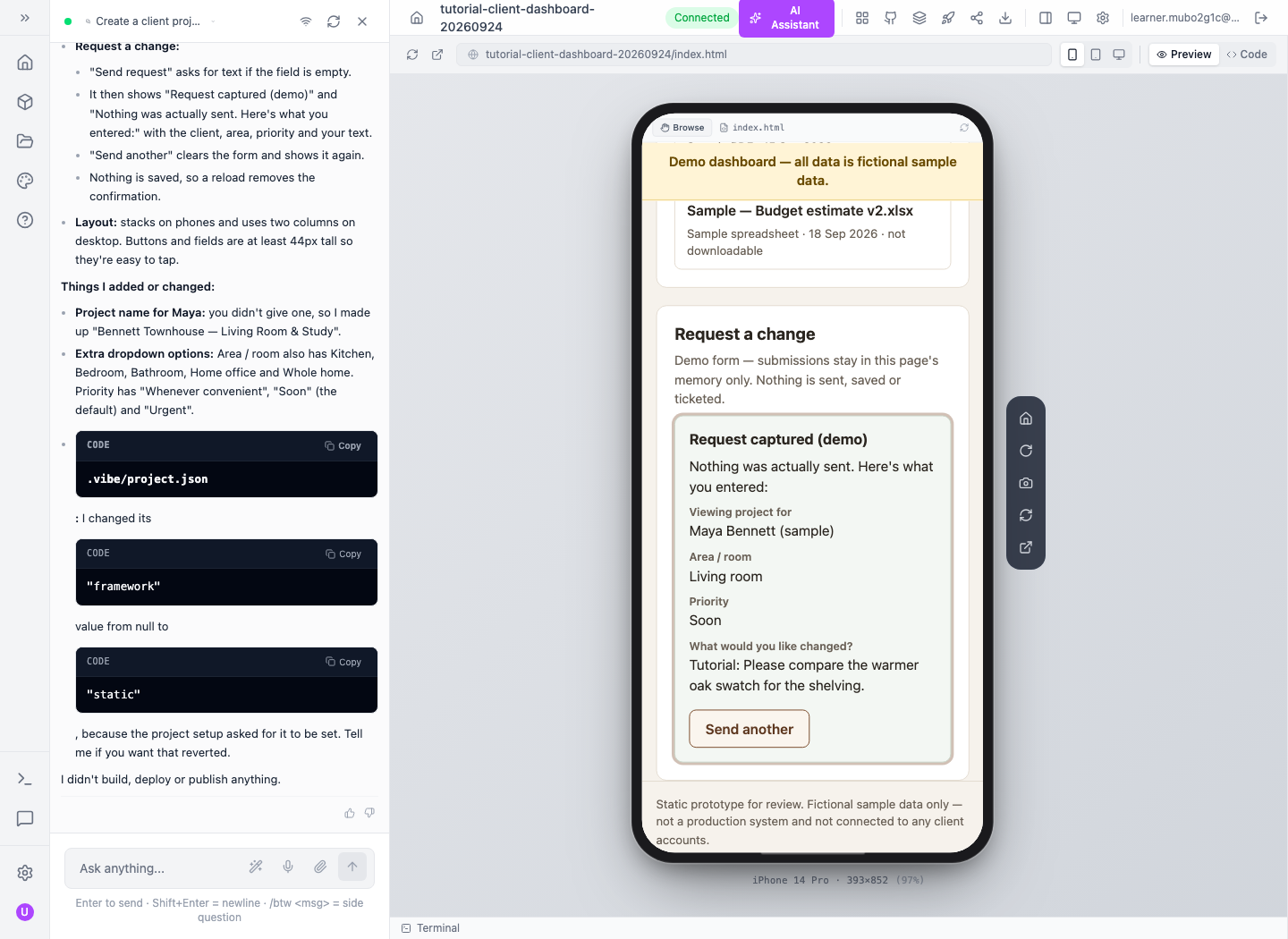Open the chat title dropdown 'Create a client proj...'
This screenshot has width=1288, height=939.
pos(150,21)
